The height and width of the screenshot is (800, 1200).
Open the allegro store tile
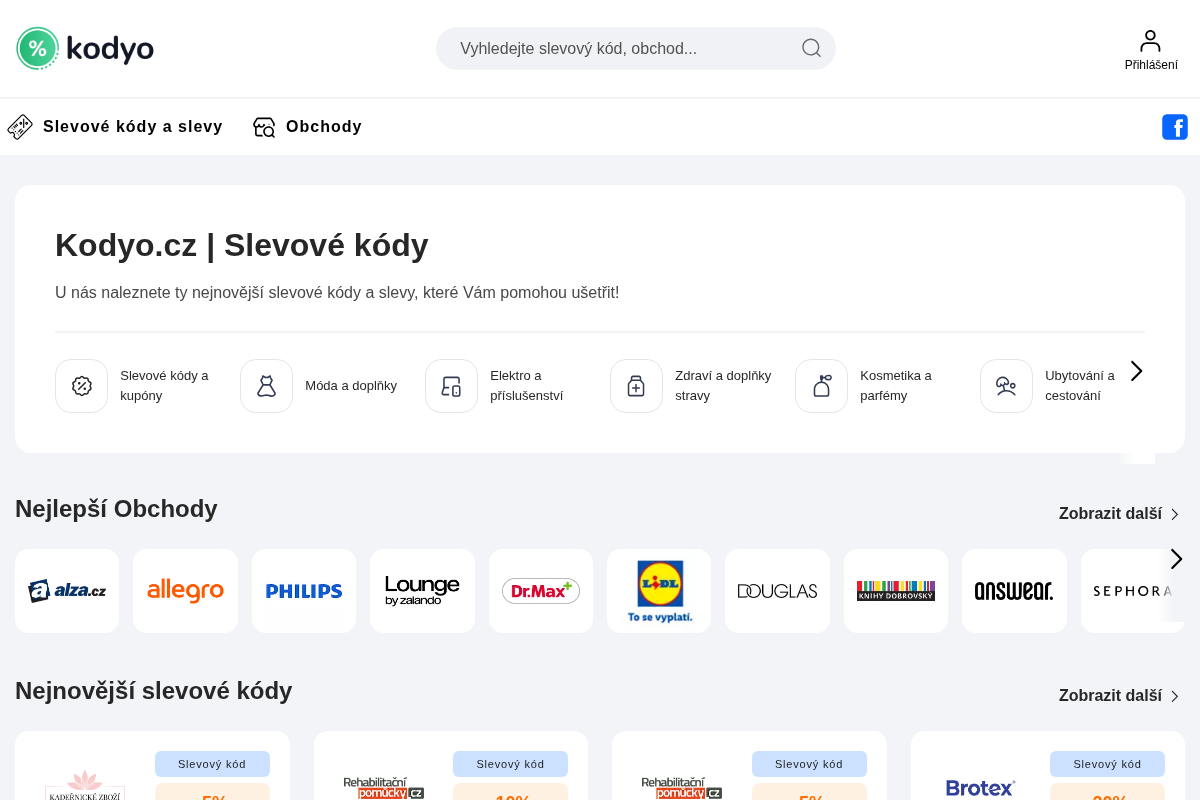pos(185,591)
